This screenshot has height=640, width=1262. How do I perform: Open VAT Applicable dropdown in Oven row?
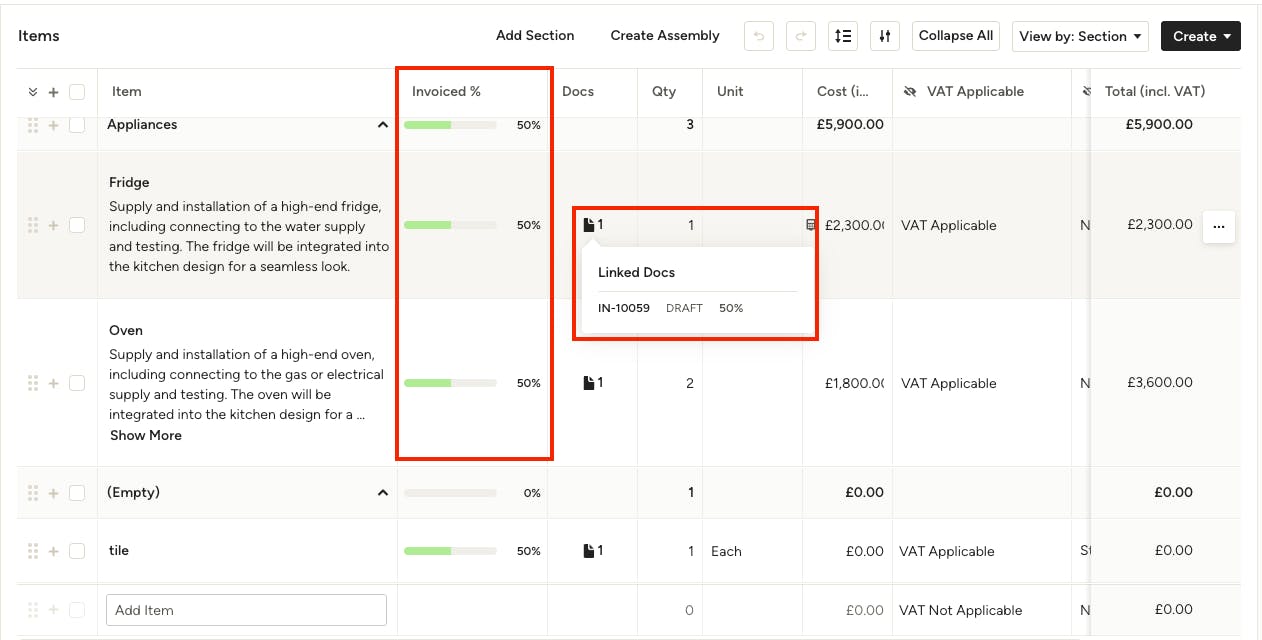[948, 383]
